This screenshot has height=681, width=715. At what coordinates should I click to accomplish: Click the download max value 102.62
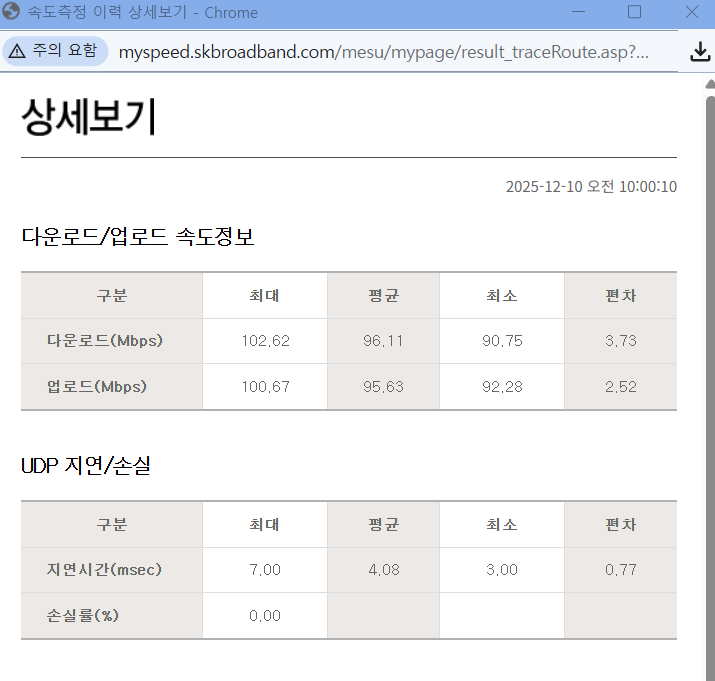[265, 341]
